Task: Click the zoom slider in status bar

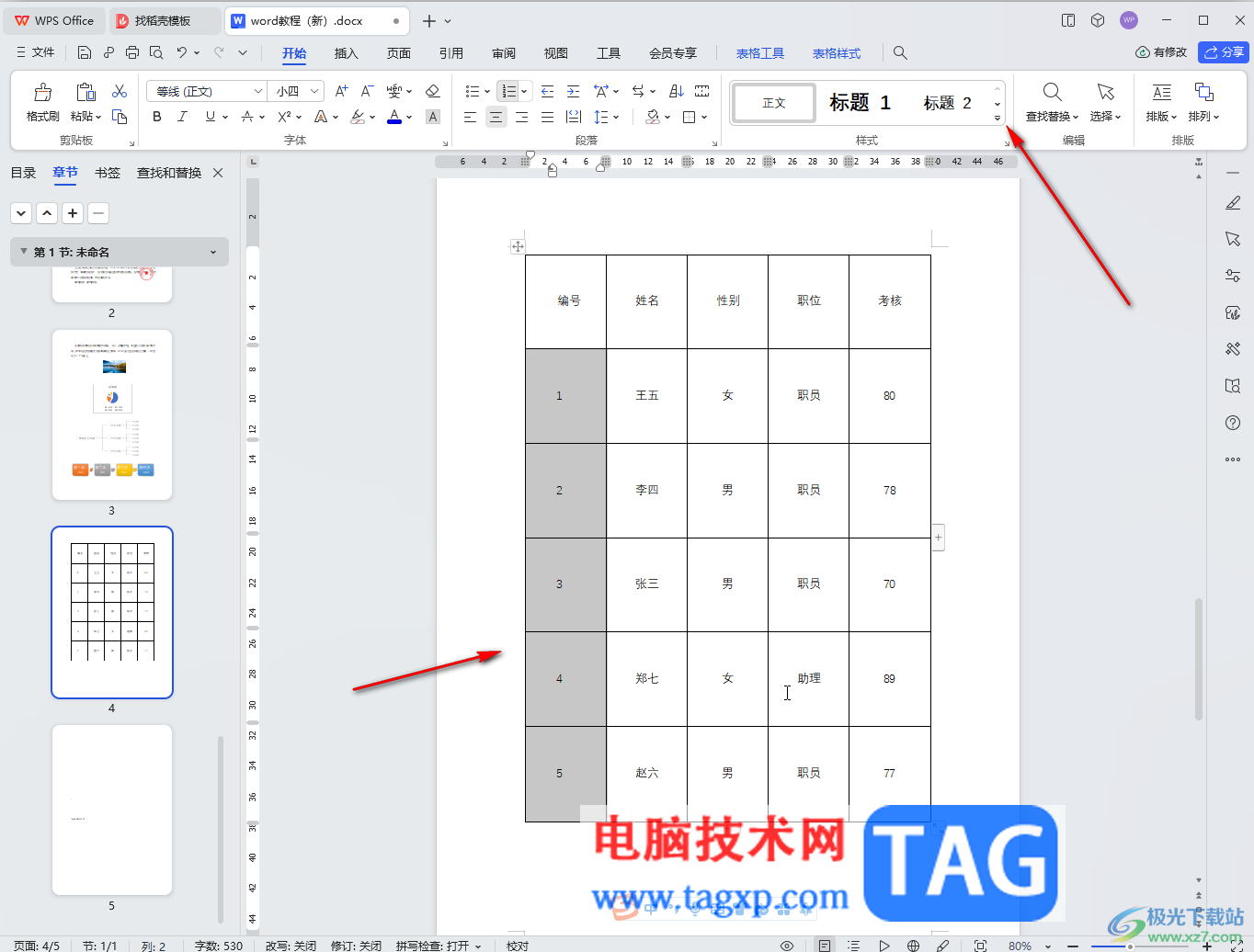Action: click(1139, 946)
